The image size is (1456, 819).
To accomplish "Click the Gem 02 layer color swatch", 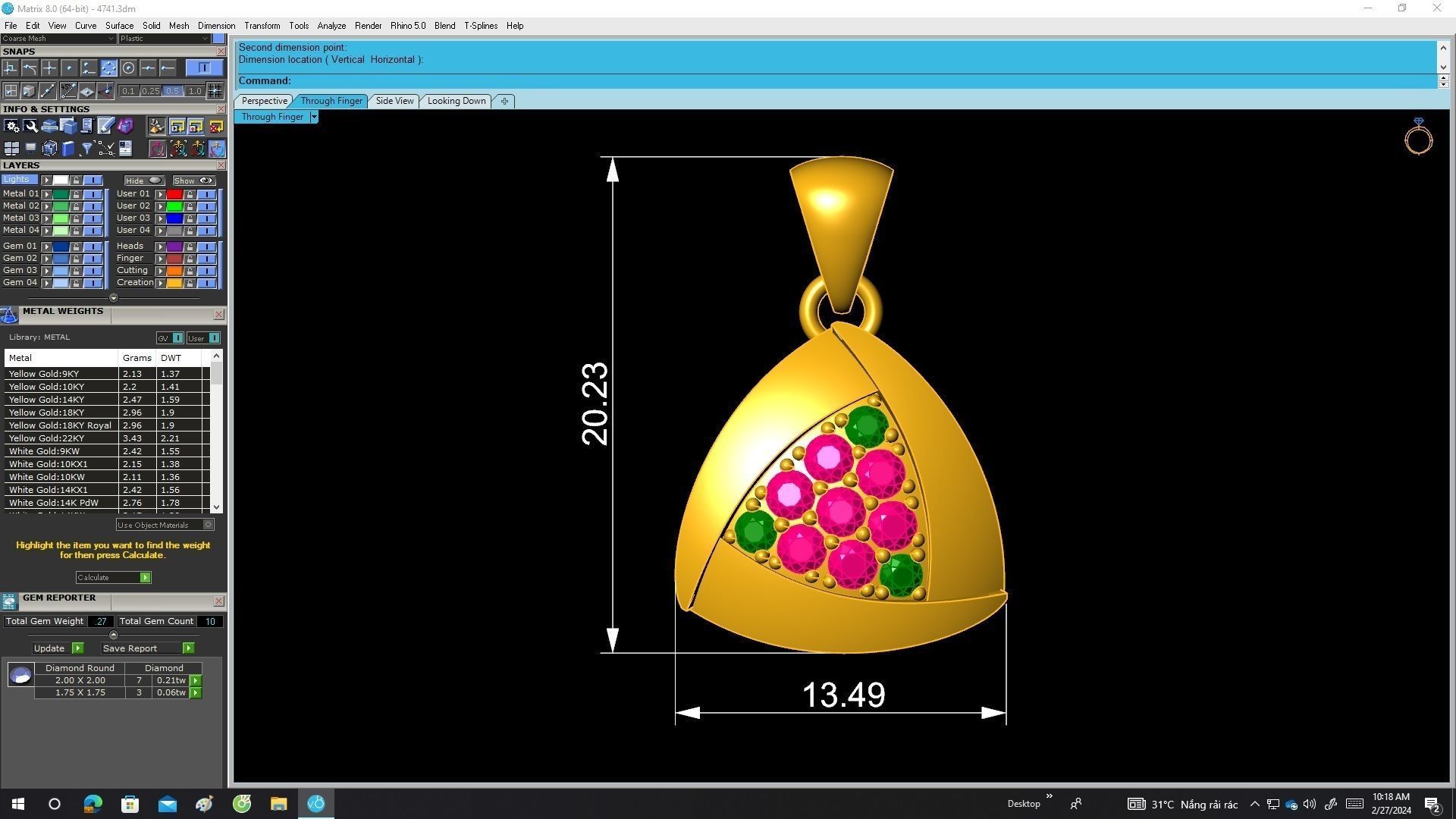I will [61, 259].
